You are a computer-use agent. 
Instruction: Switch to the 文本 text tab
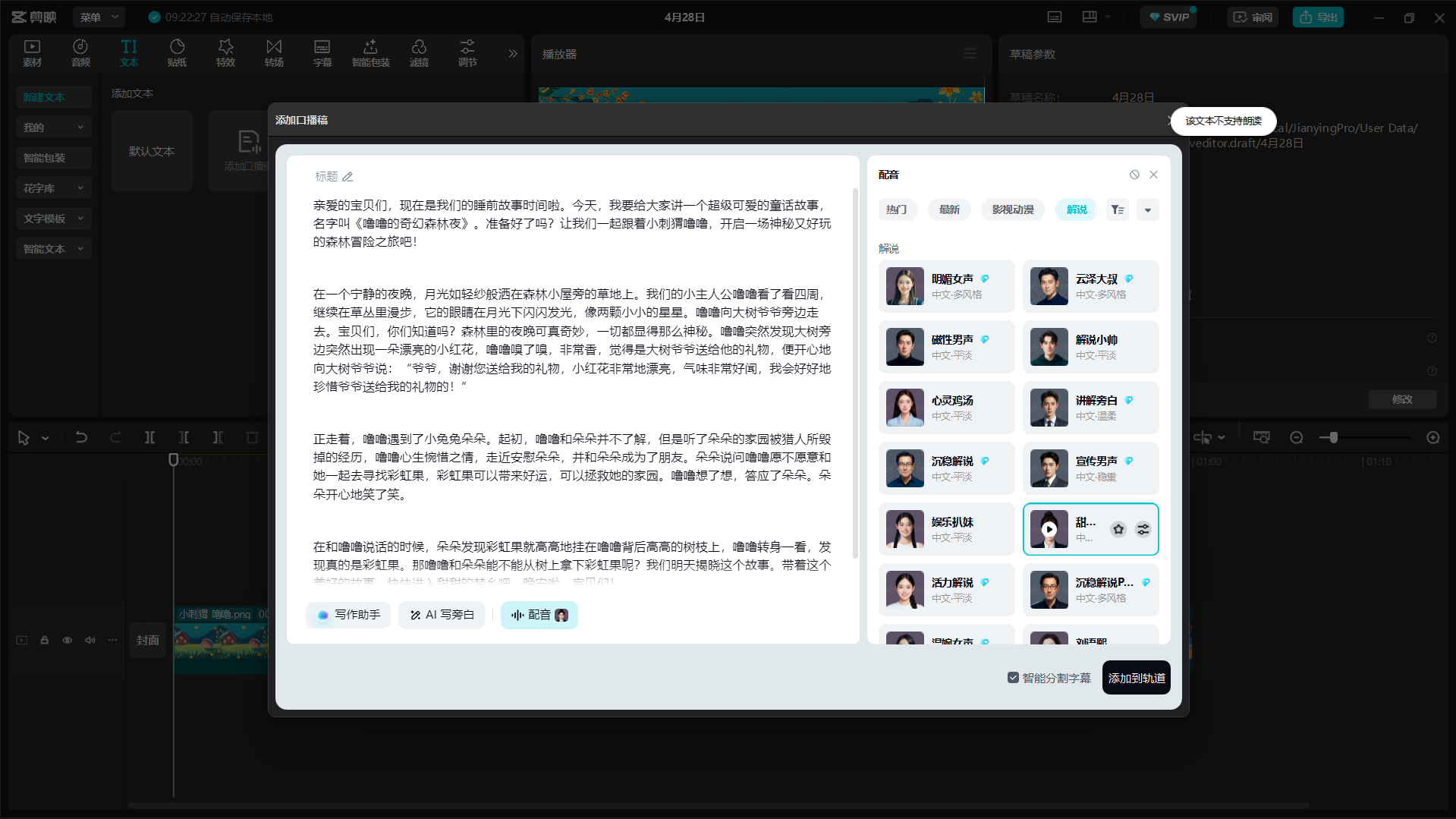click(x=129, y=53)
